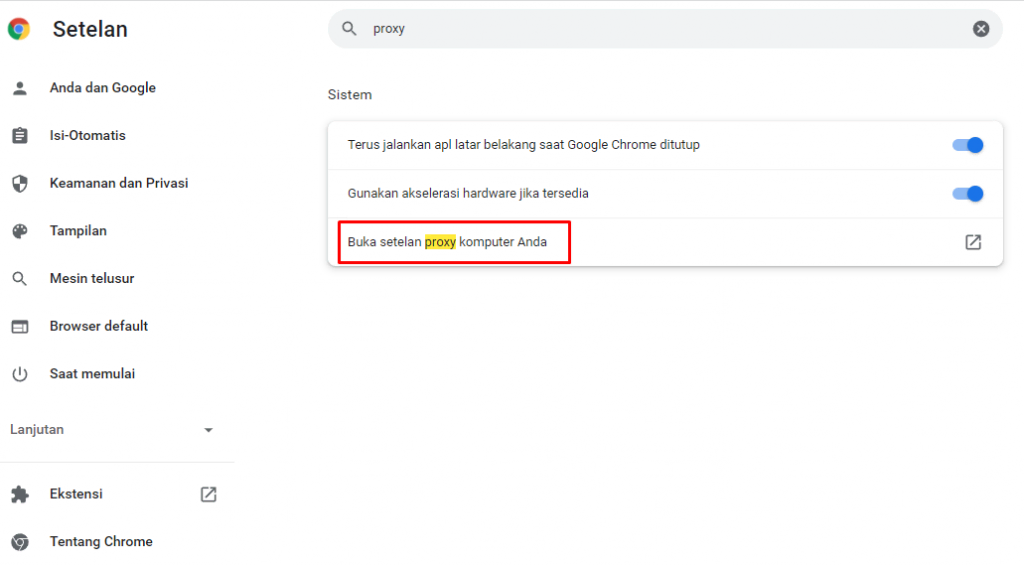Click the Tentang Chrome logo icon
1024x565 pixels.
point(19,542)
